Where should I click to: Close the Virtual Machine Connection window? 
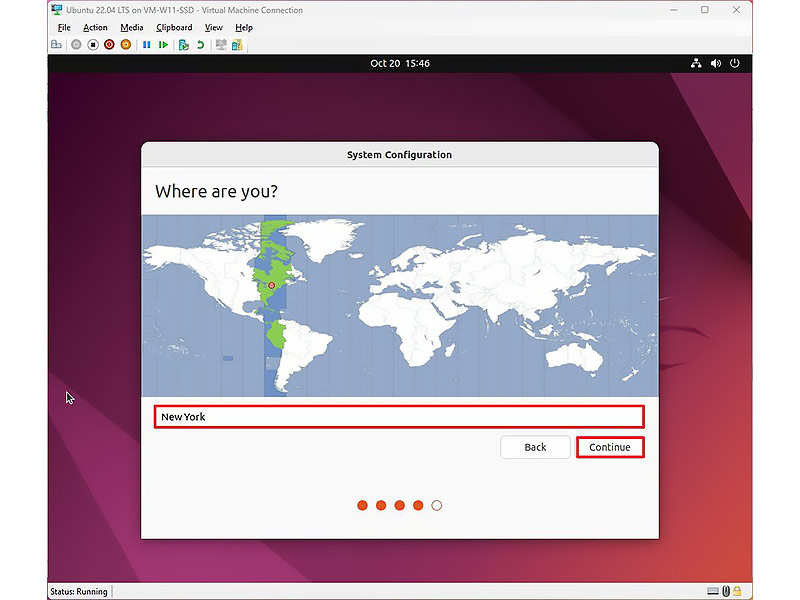point(736,10)
